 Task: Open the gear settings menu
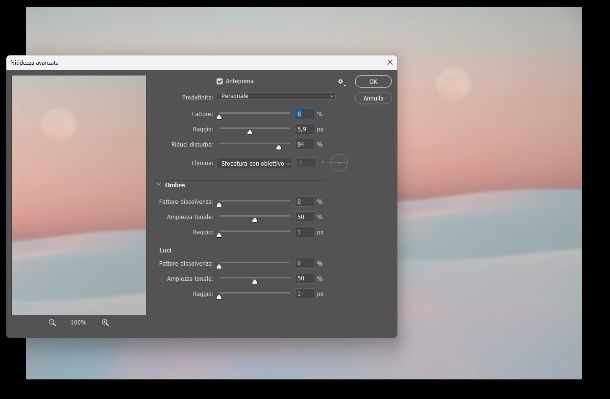[x=341, y=82]
